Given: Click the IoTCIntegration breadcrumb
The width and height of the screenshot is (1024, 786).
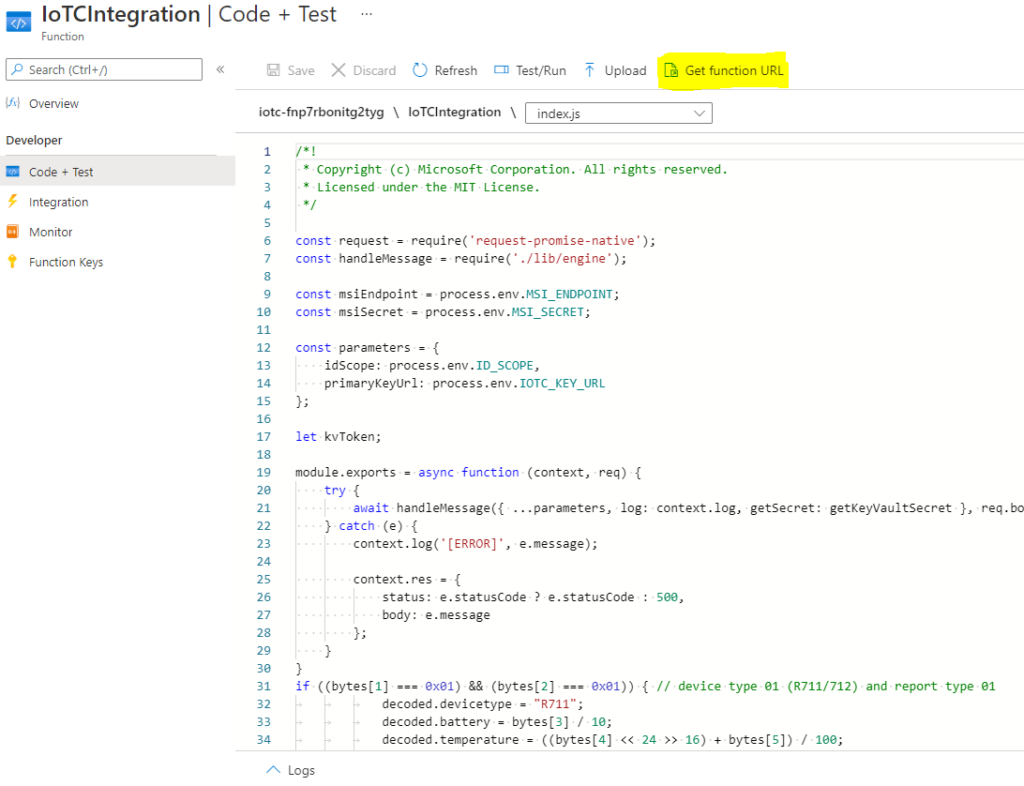Looking at the screenshot, I should click(454, 112).
